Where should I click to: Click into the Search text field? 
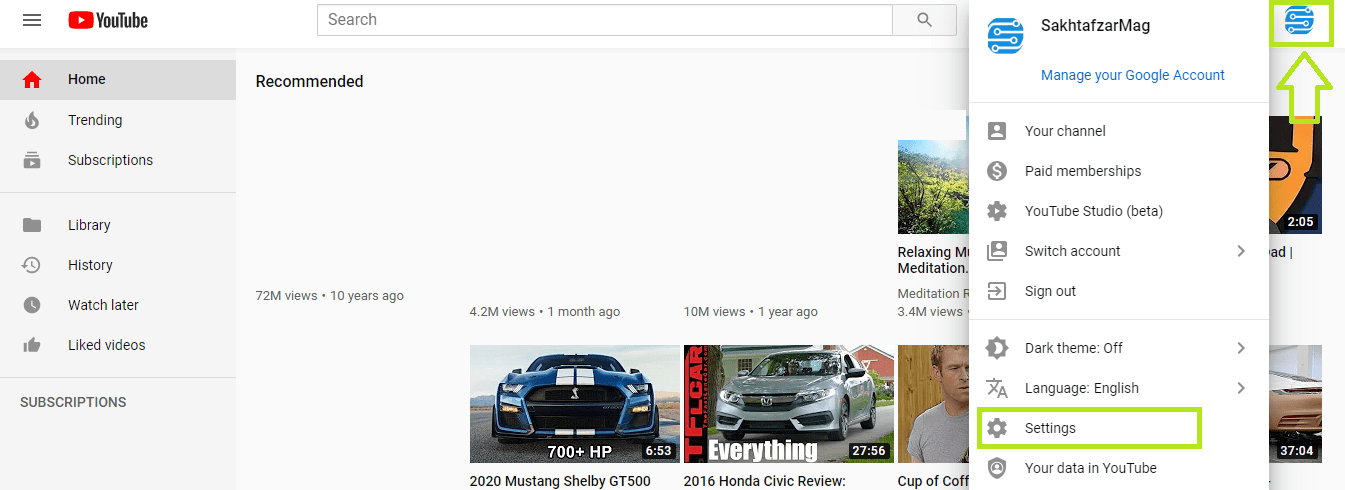pyautogui.click(x=603, y=20)
